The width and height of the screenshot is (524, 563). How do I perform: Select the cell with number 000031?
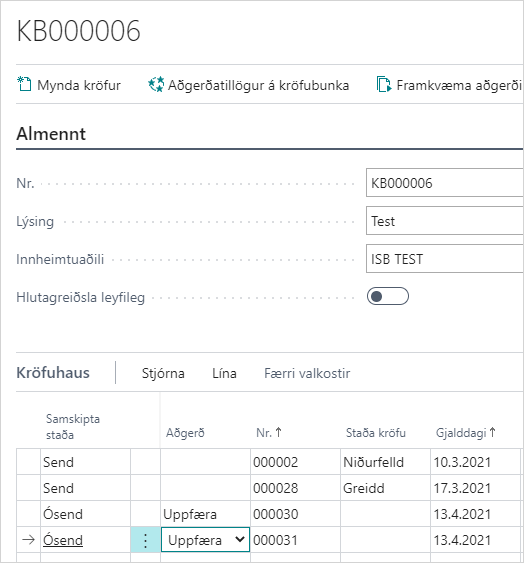[x=295, y=540]
